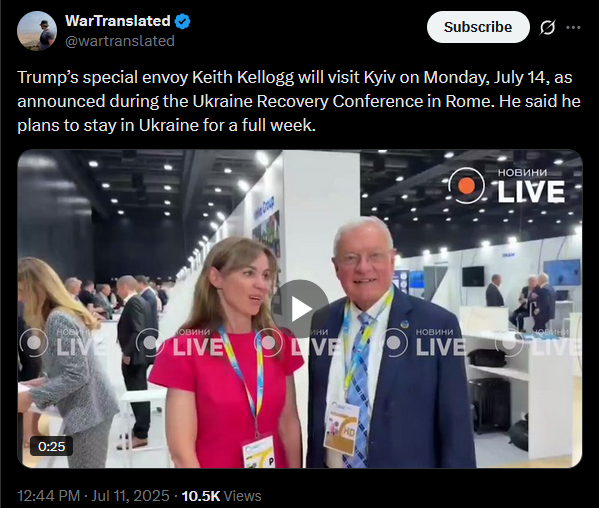Click the woman's conference name badge
Screen dimensions: 599x508
259,452
